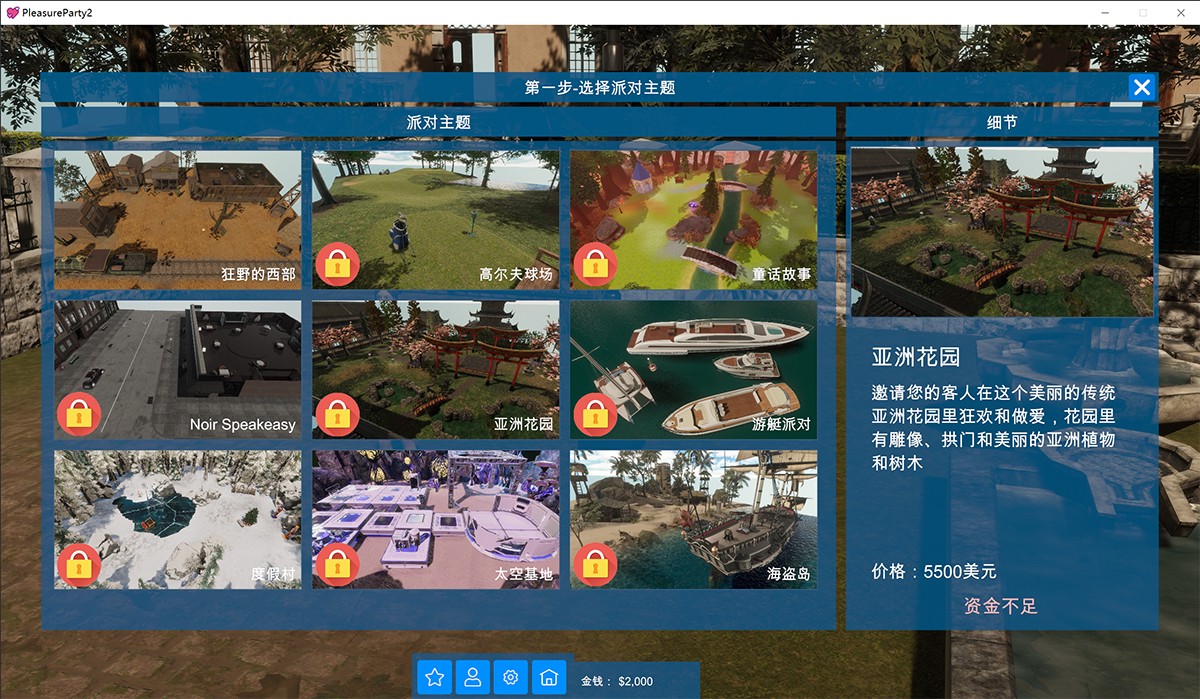
Task: Click the lock icon on 太空基地 theme
Action: click(337, 564)
